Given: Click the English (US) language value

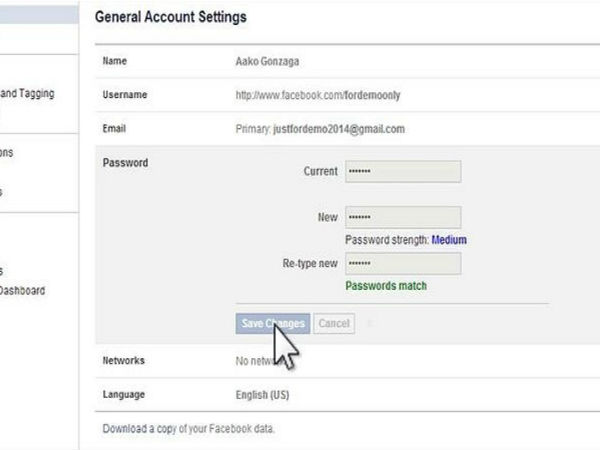Looking at the screenshot, I should [x=262, y=394].
